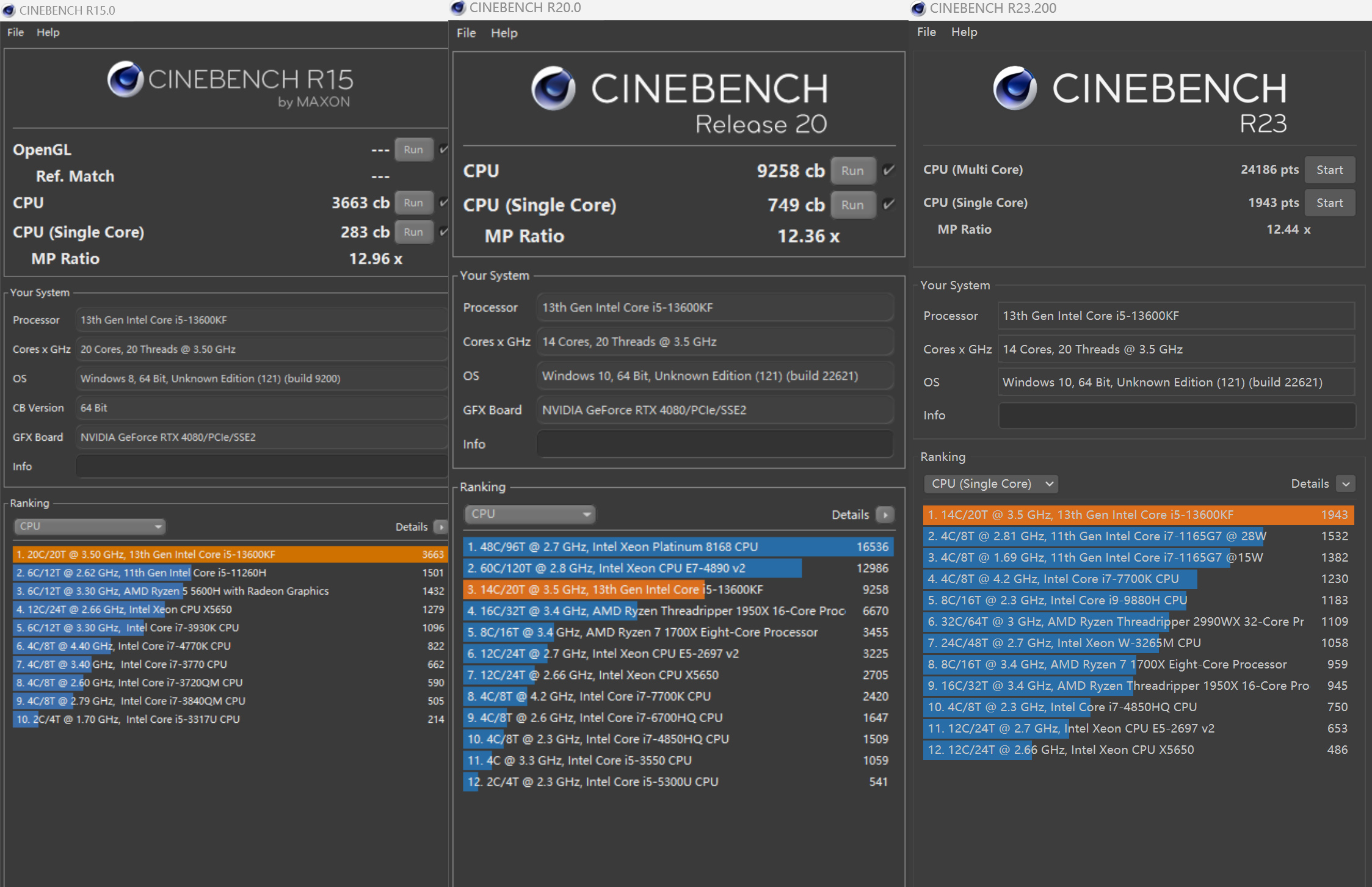Viewport: 1372px width, 887px height.
Task: Select Ryzen 7 1700X row scoring 3455 in R20
Action: tap(678, 632)
